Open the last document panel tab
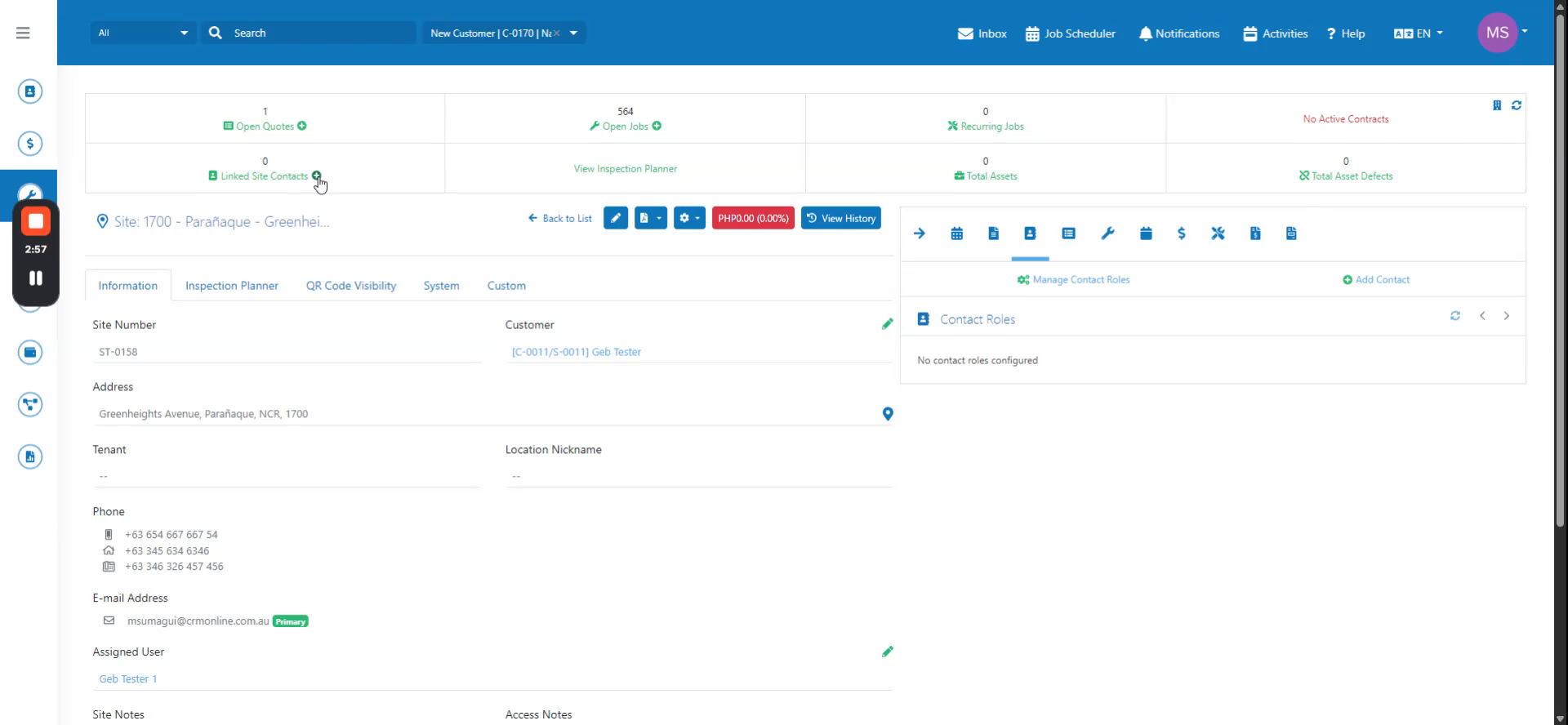Viewport: 1568px width, 725px height. [1291, 234]
